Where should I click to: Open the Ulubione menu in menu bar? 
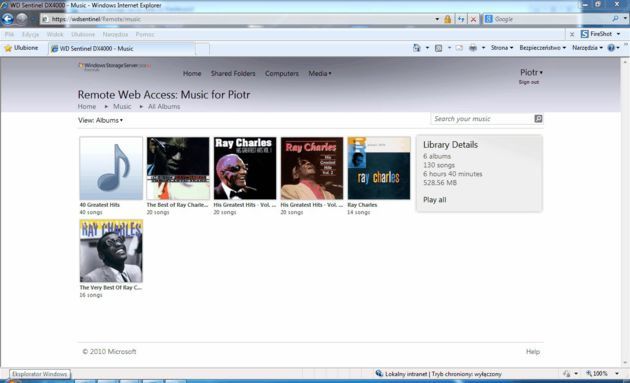(83, 35)
